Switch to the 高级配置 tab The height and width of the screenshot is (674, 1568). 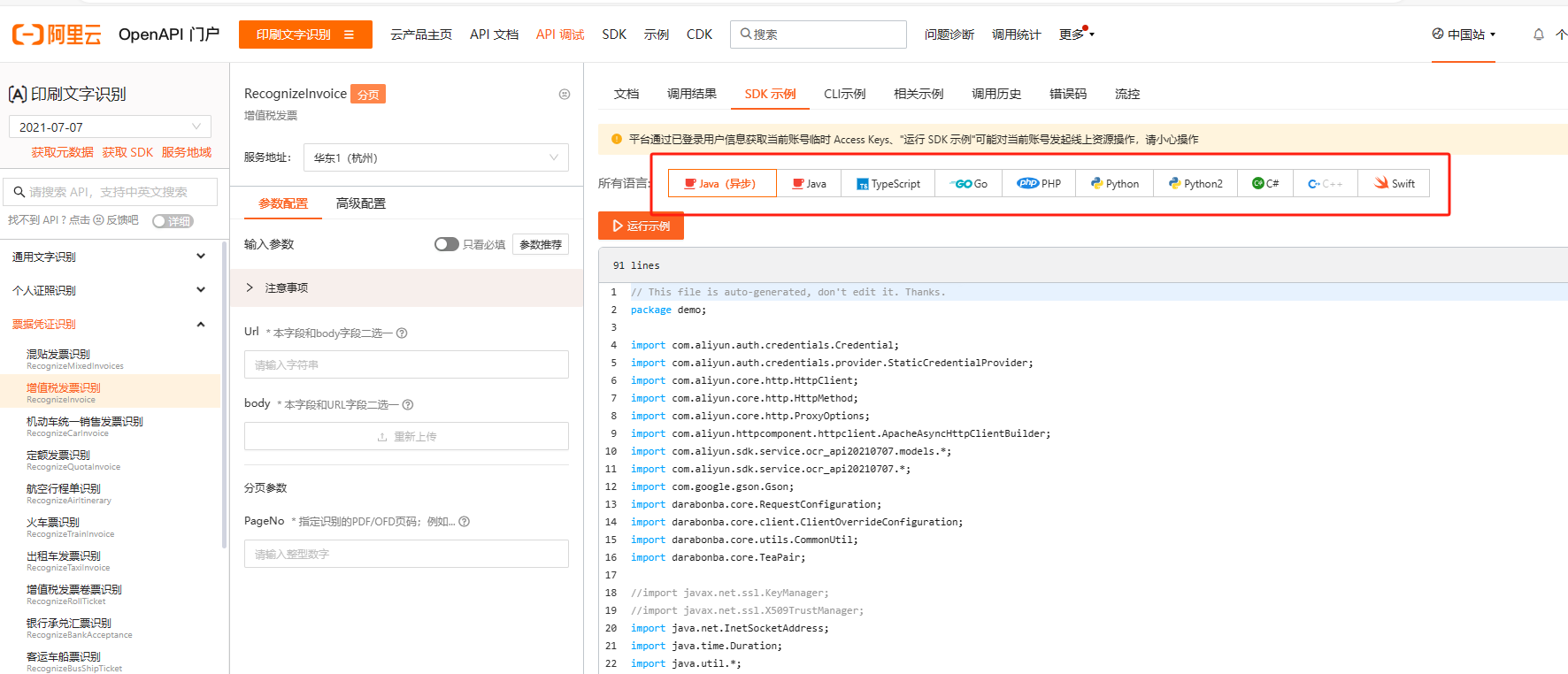point(361,203)
